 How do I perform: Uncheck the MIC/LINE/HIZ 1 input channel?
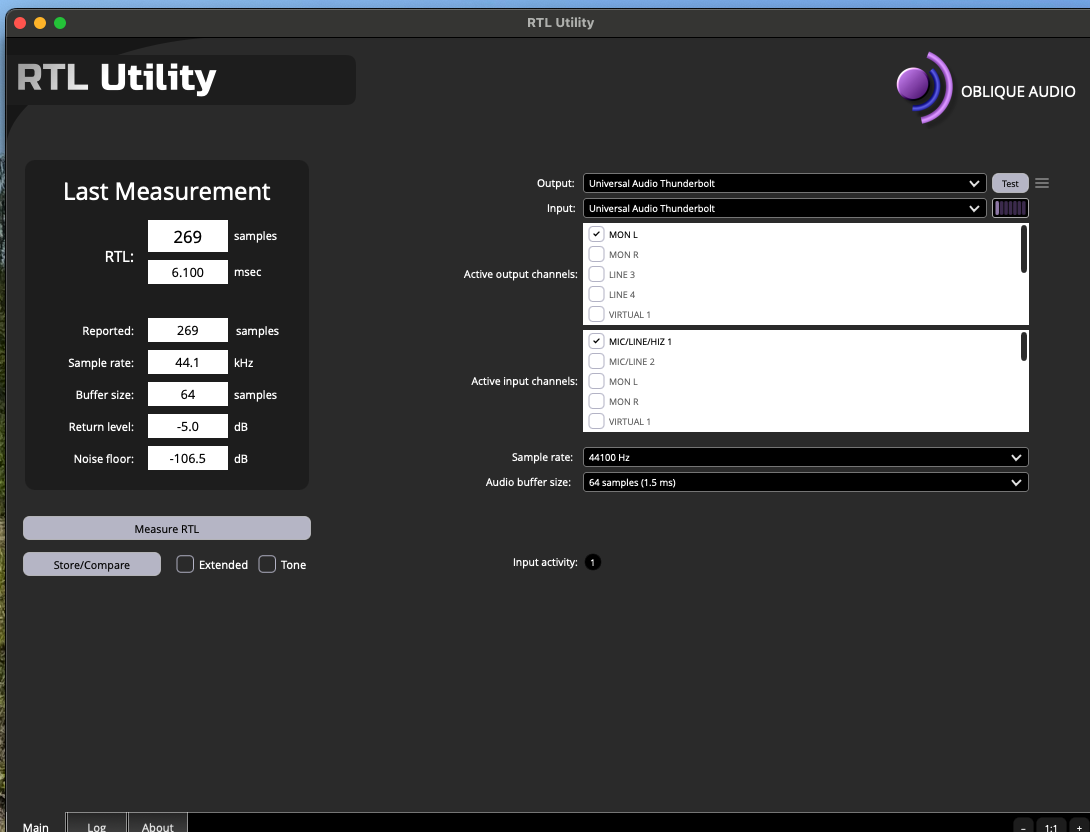(x=596, y=341)
